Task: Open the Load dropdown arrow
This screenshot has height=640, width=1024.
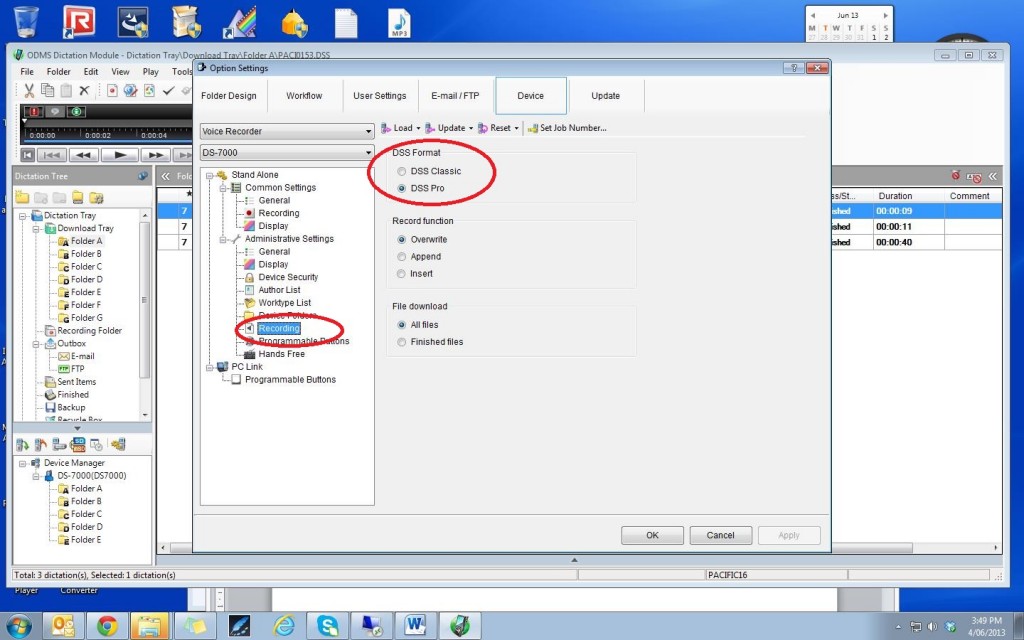Action: pos(418,128)
